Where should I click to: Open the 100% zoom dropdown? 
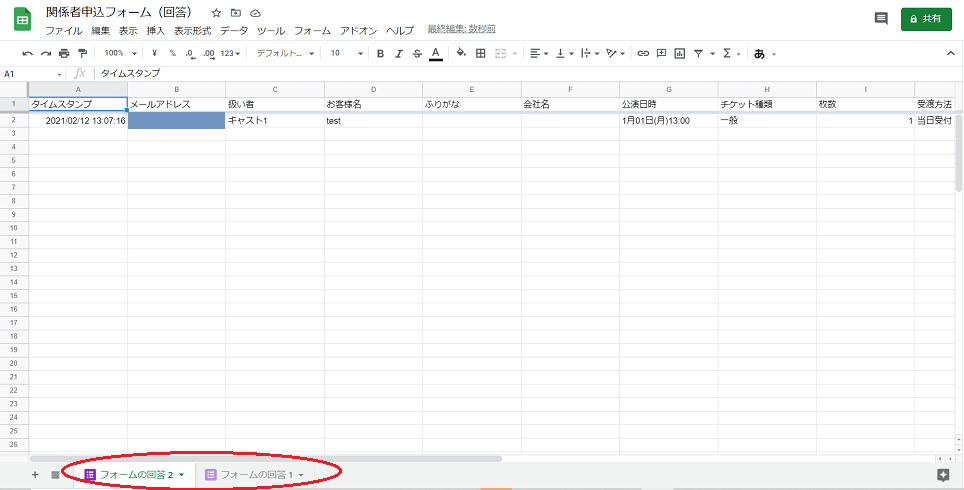coord(120,53)
